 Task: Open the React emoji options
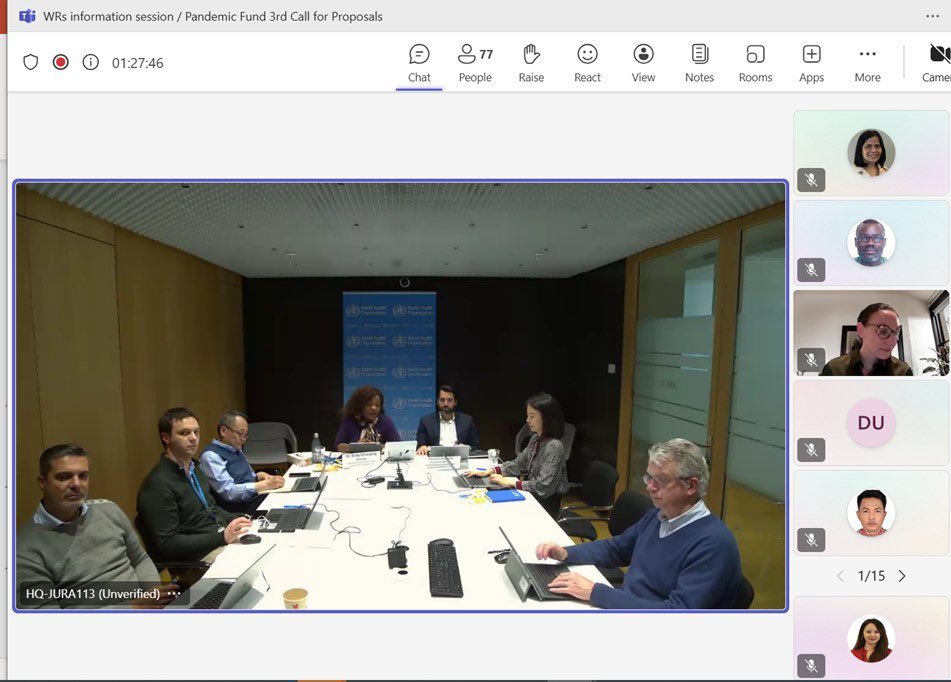(587, 63)
